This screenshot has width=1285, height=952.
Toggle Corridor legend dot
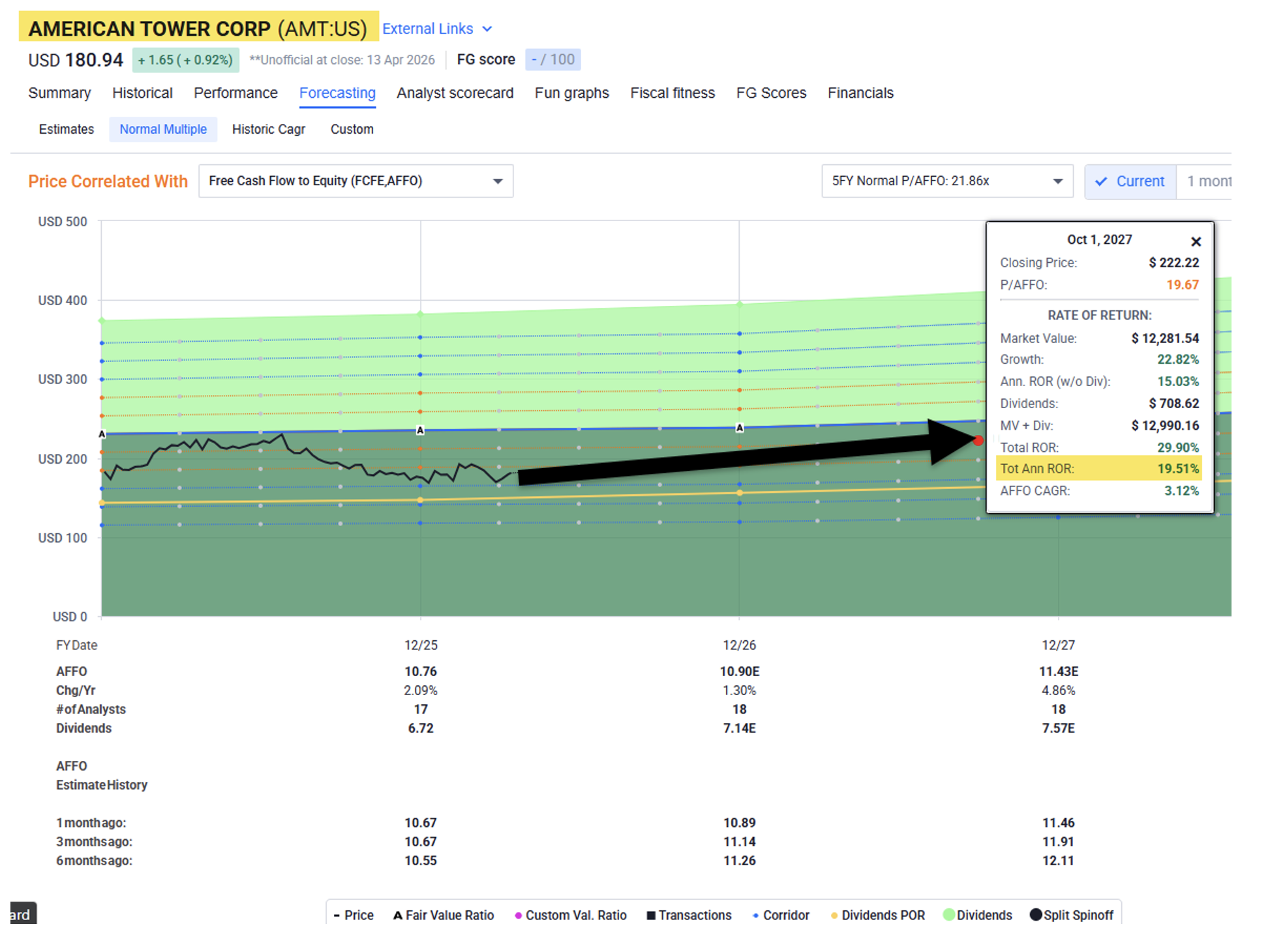(x=755, y=915)
